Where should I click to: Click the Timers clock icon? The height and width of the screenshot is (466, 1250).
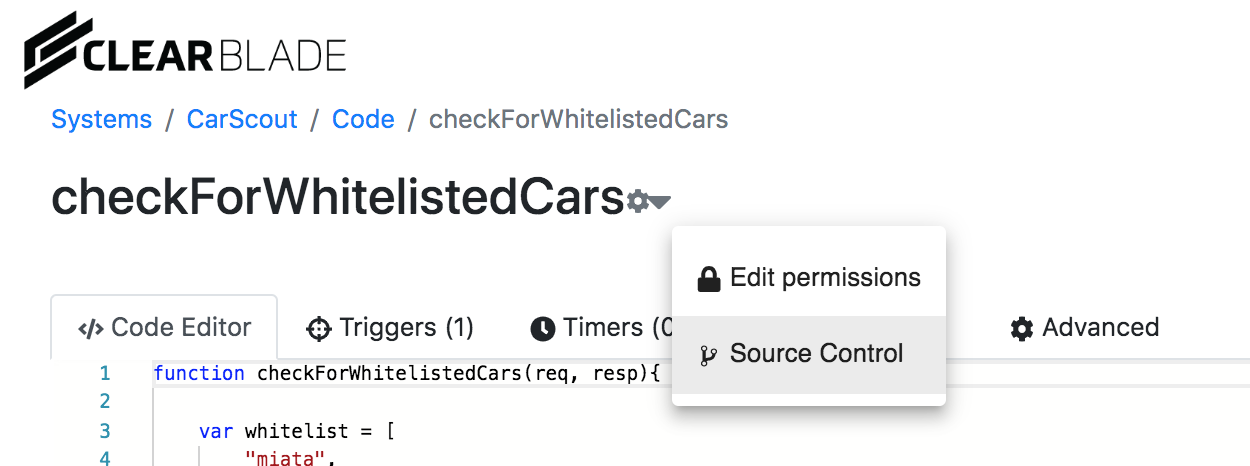[x=542, y=328]
